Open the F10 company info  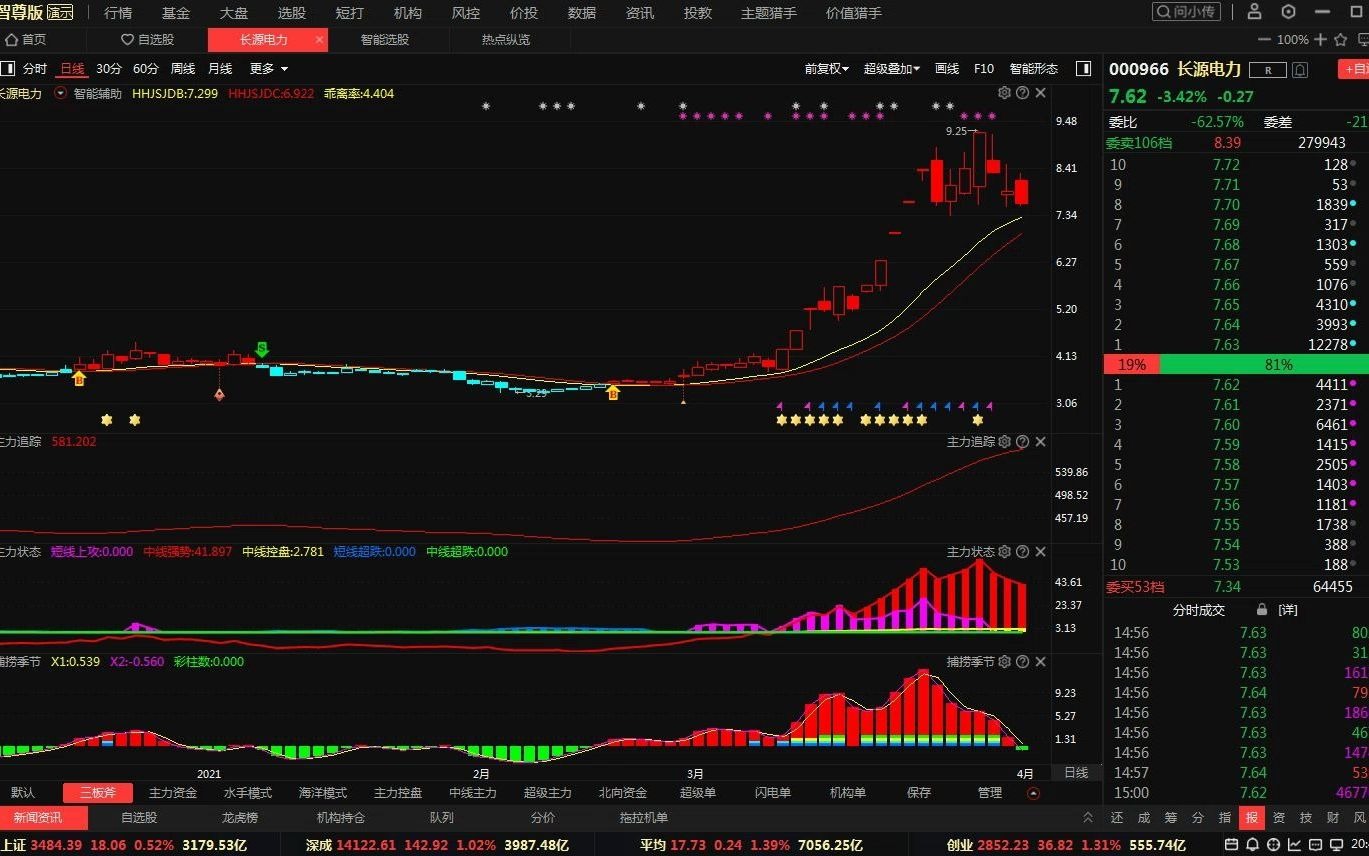tap(984, 69)
